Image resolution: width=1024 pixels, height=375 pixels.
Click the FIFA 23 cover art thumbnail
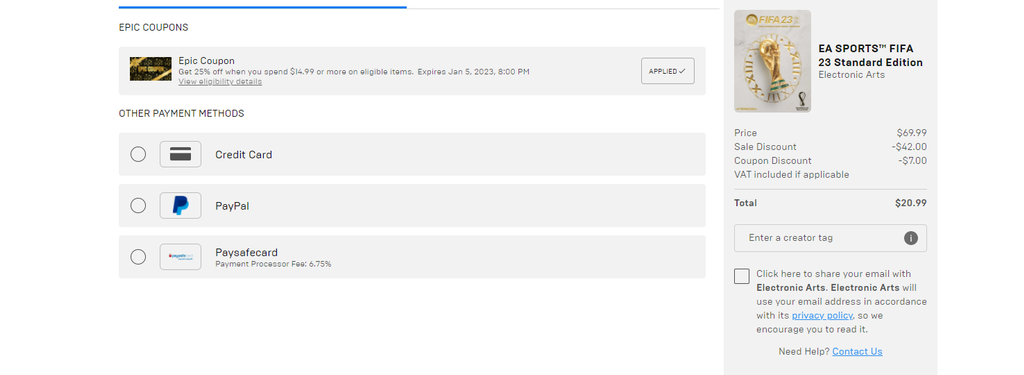pyautogui.click(x=773, y=61)
